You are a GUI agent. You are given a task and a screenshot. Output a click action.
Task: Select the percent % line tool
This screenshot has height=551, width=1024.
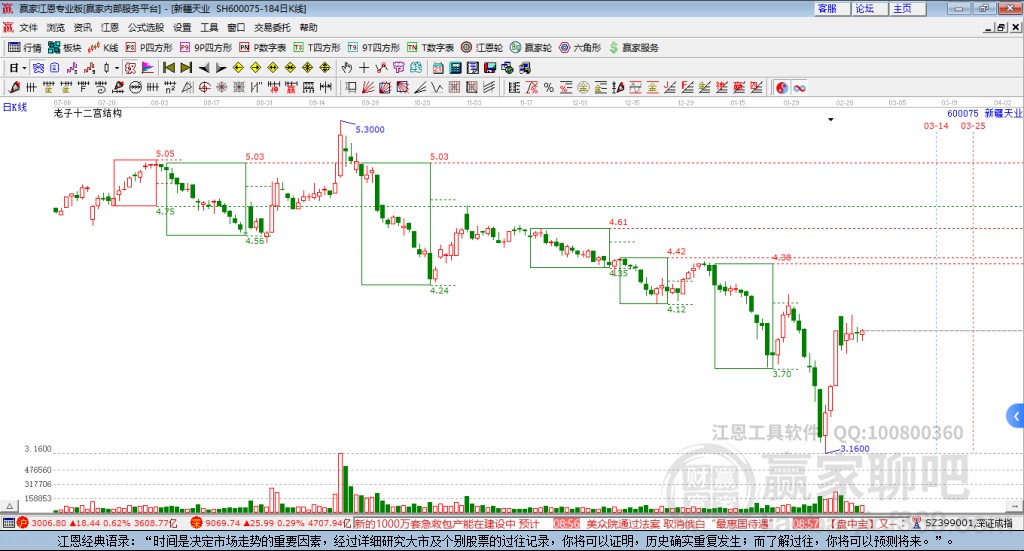click(x=549, y=87)
